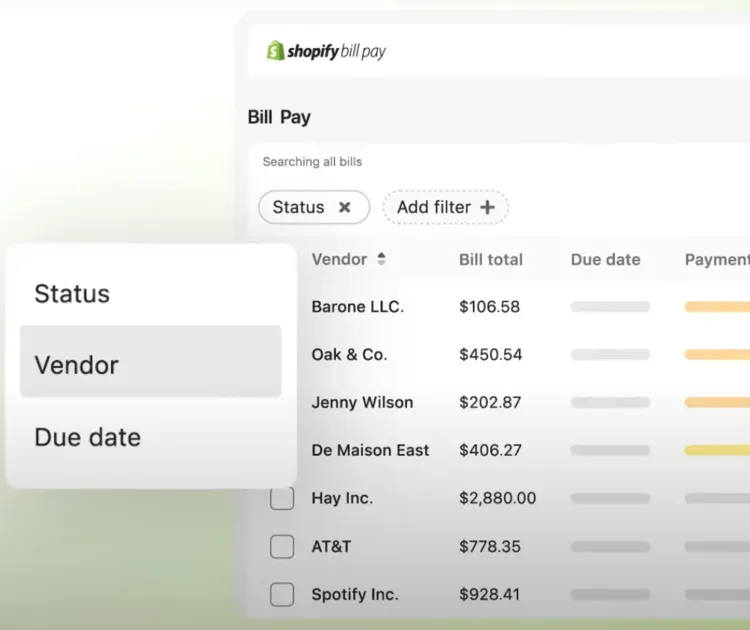Click the Bill total column header
This screenshot has width=750, height=630.
coord(491,259)
